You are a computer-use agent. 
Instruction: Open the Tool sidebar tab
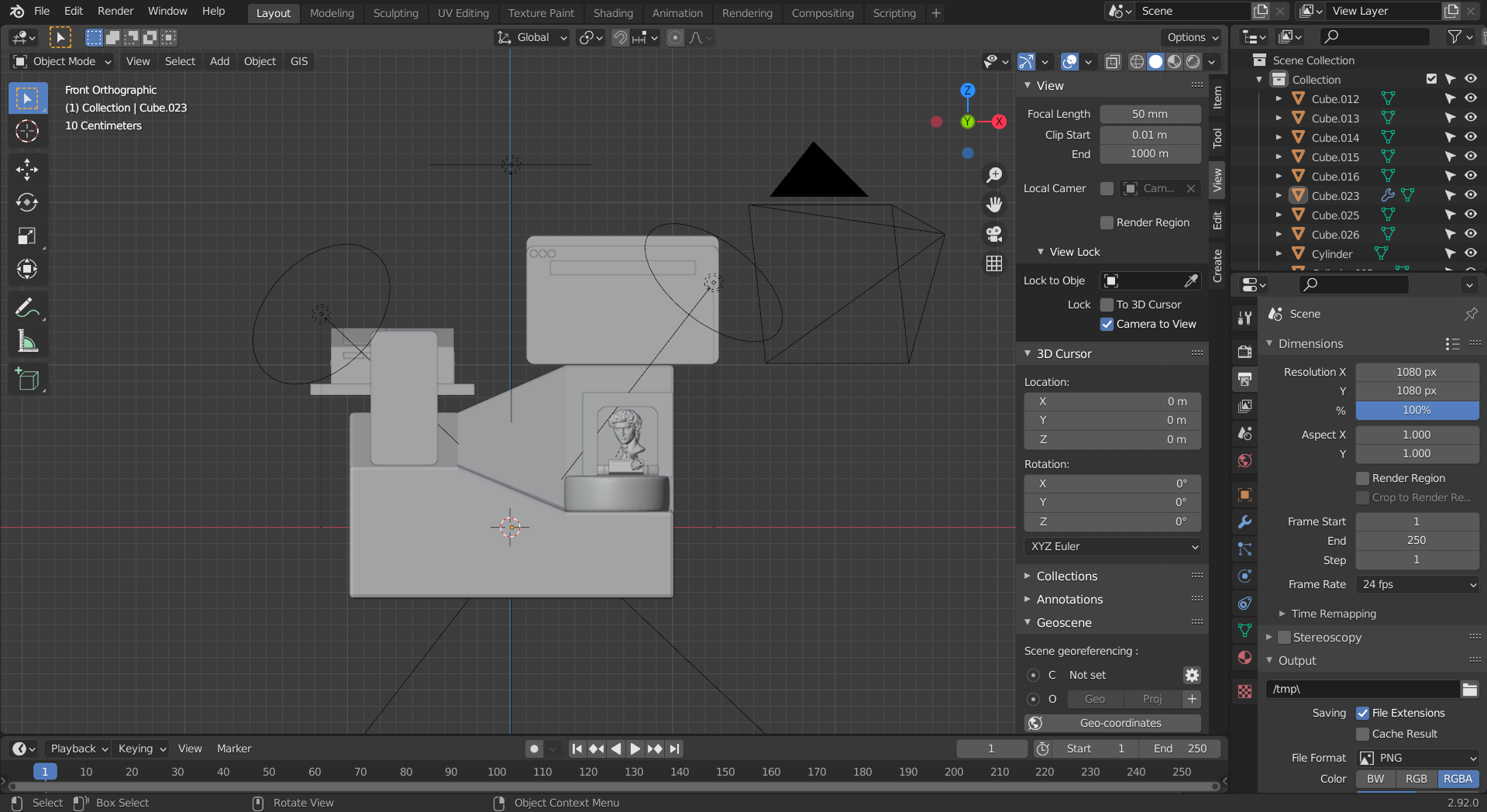pos(1217,138)
